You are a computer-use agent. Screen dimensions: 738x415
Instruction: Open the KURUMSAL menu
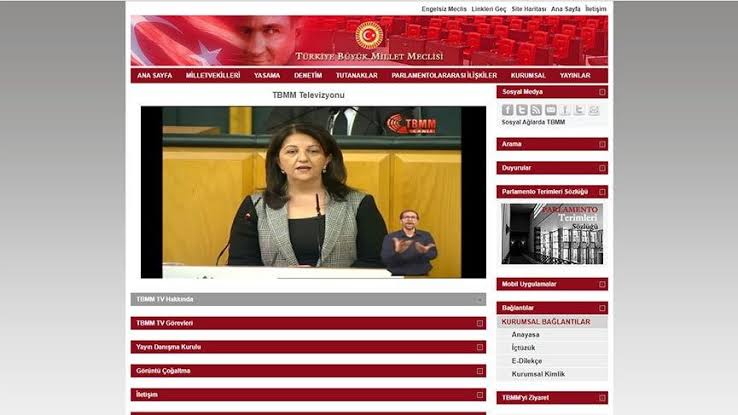[x=528, y=75]
